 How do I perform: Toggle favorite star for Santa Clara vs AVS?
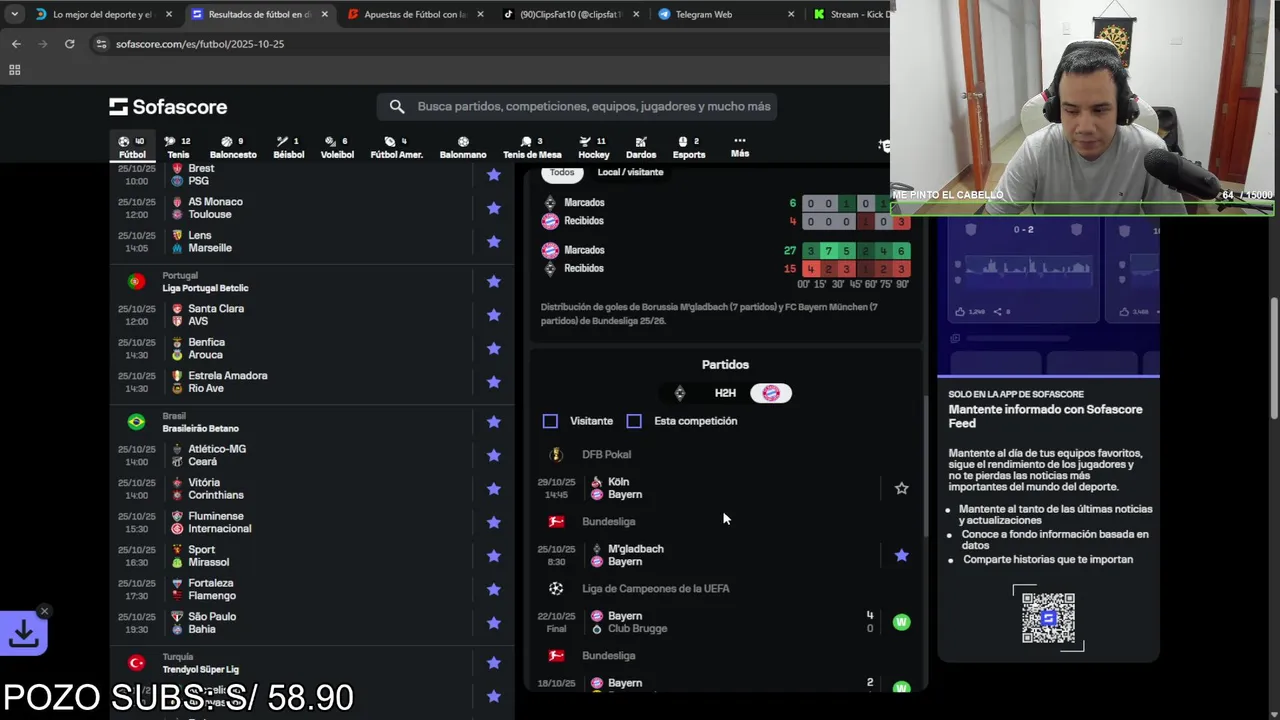tap(493, 315)
